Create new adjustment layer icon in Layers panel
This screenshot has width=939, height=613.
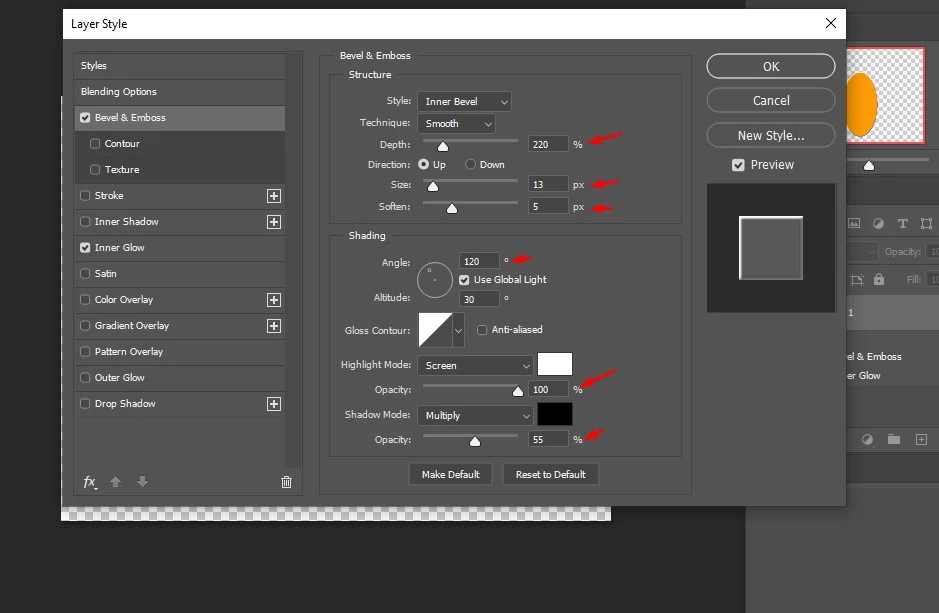point(867,439)
